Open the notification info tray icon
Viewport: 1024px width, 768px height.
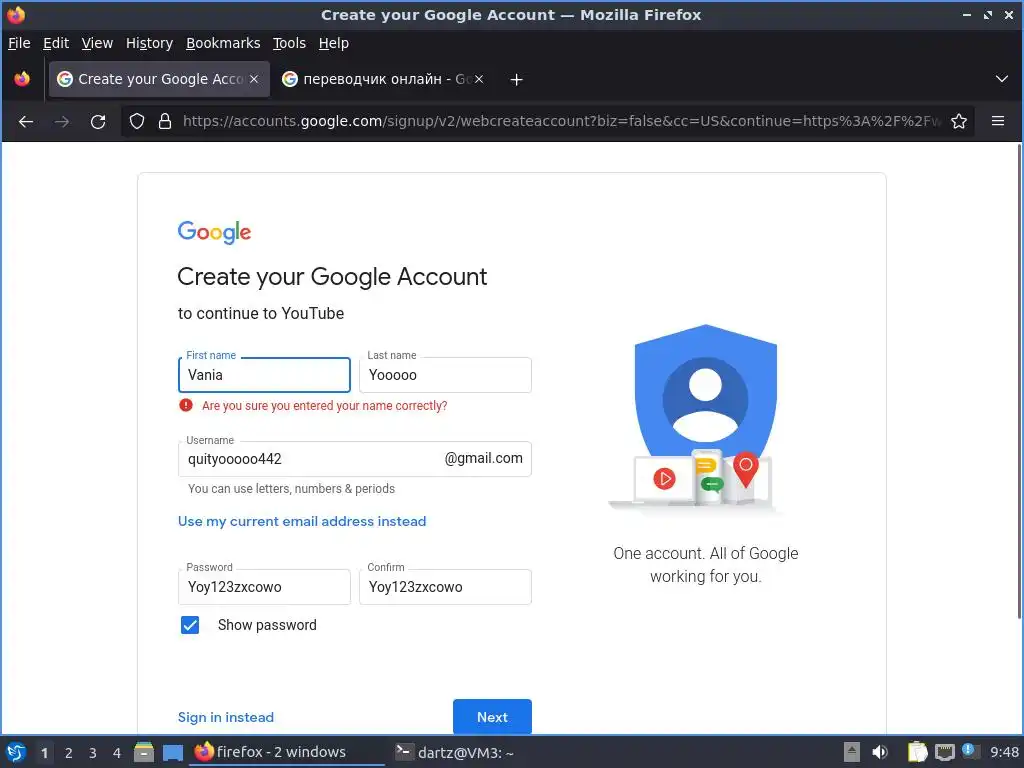[969, 751]
